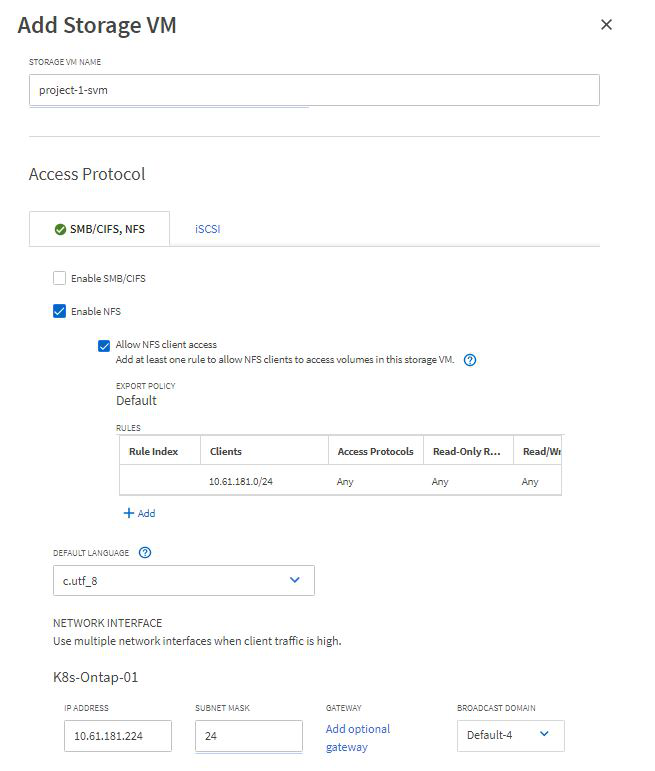Uncheck the Enable NFS checkbox
This screenshot has height=771, width=655.
(x=60, y=311)
